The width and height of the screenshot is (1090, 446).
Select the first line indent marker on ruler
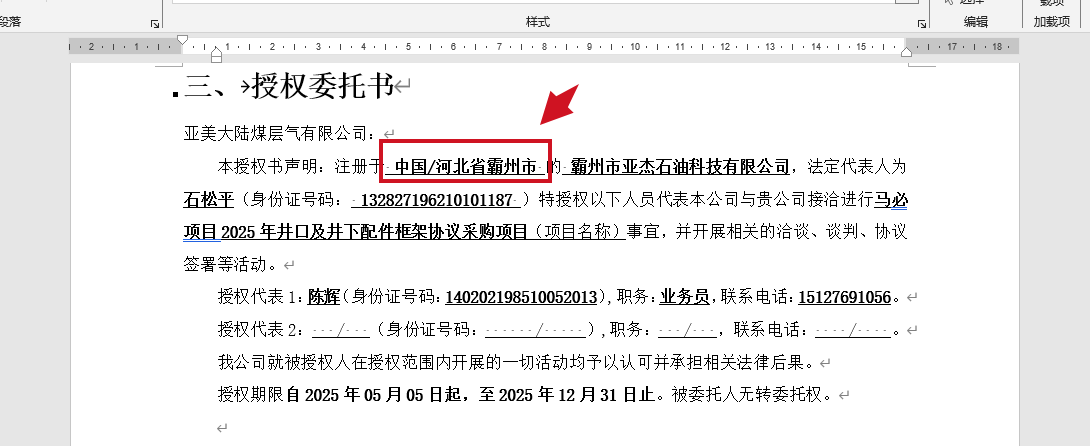coord(183,40)
